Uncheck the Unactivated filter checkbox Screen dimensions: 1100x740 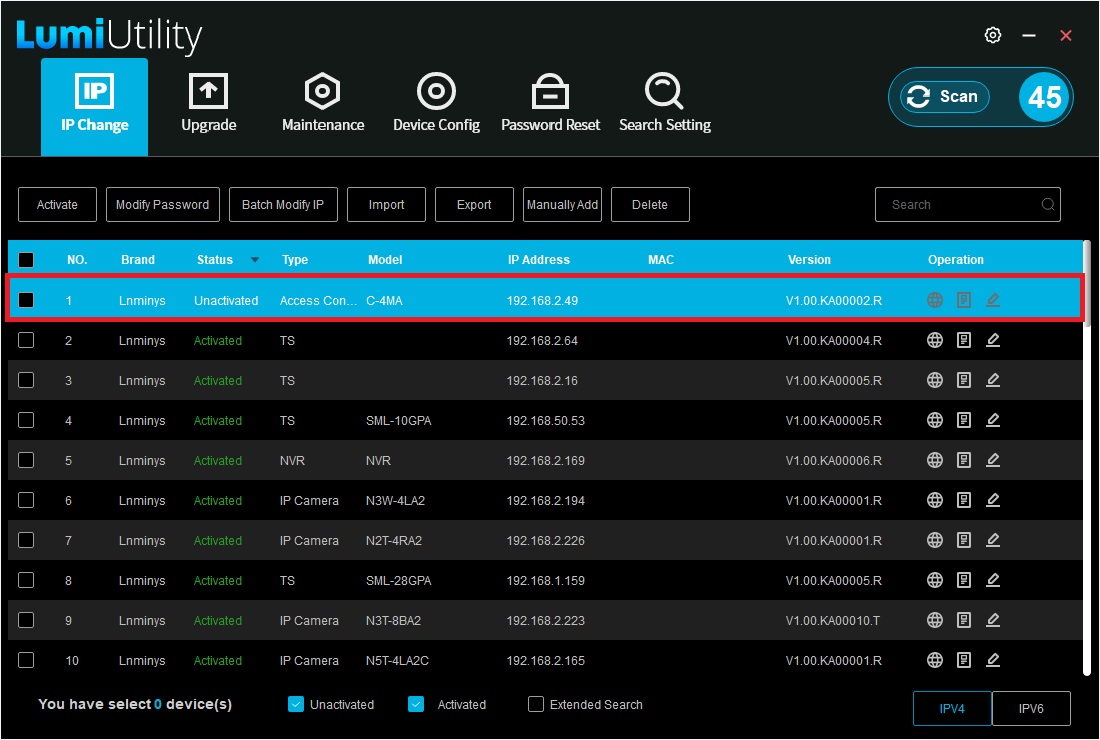(x=296, y=704)
